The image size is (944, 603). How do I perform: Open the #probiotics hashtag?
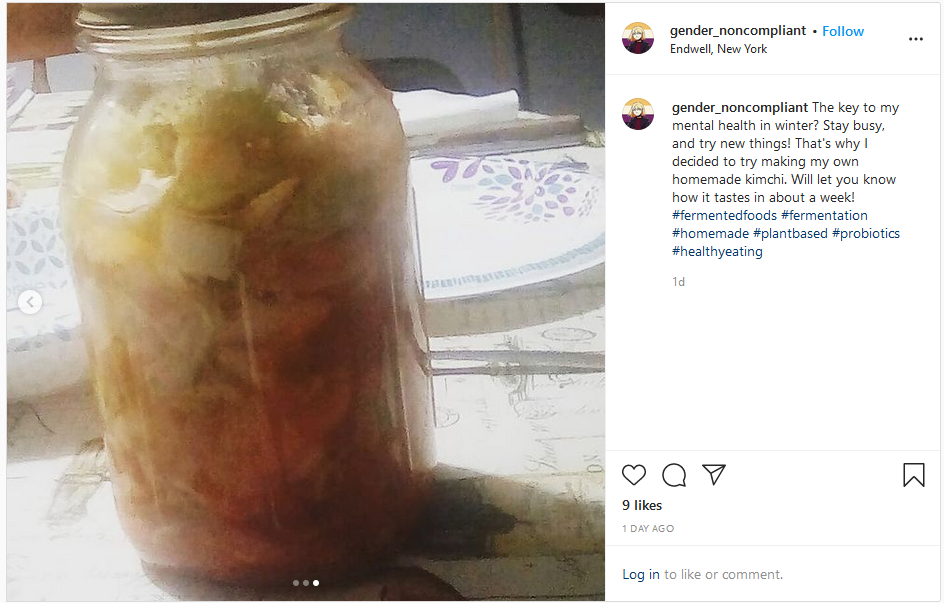click(866, 233)
